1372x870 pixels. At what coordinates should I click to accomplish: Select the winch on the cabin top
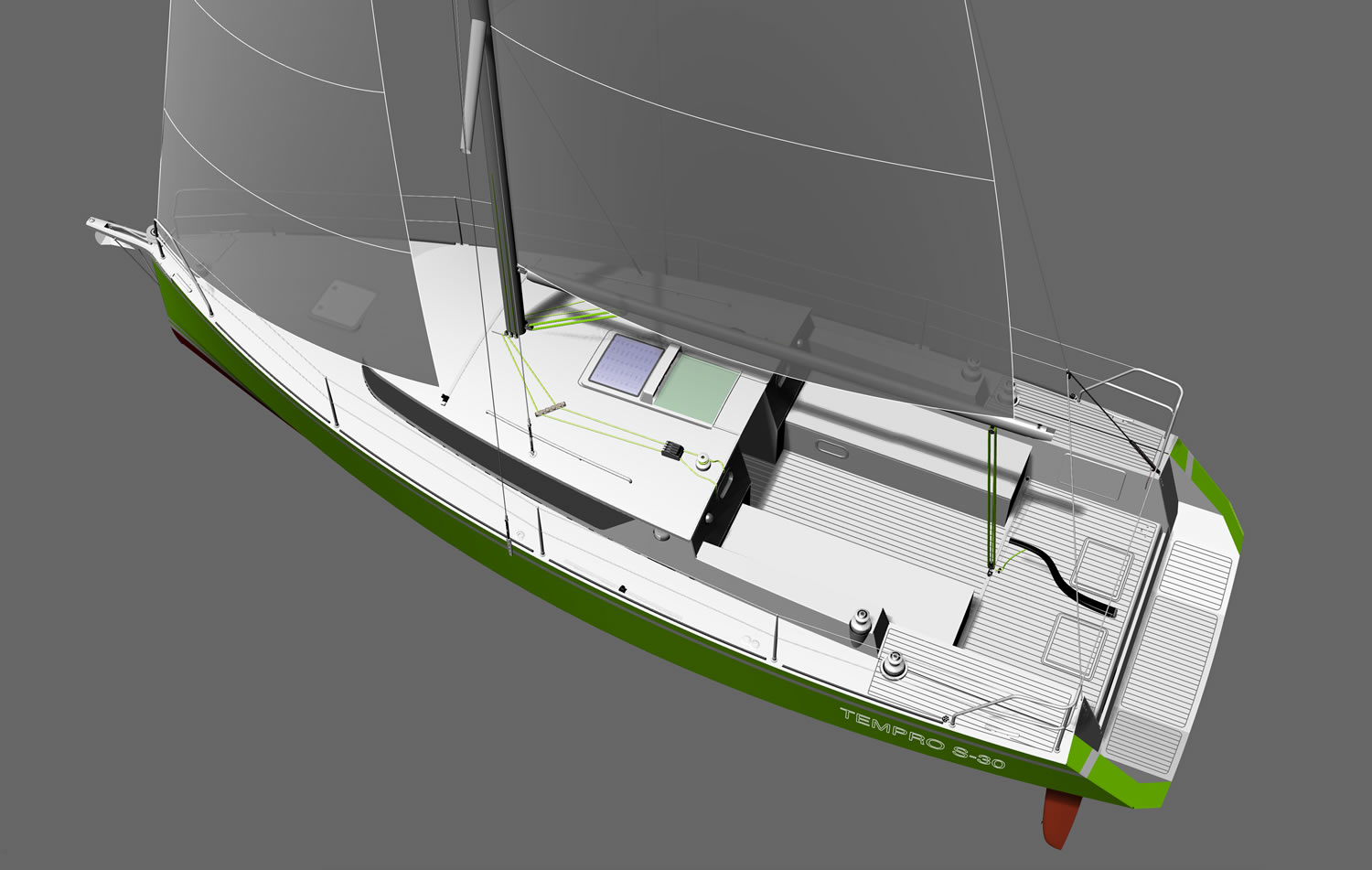[702, 462]
